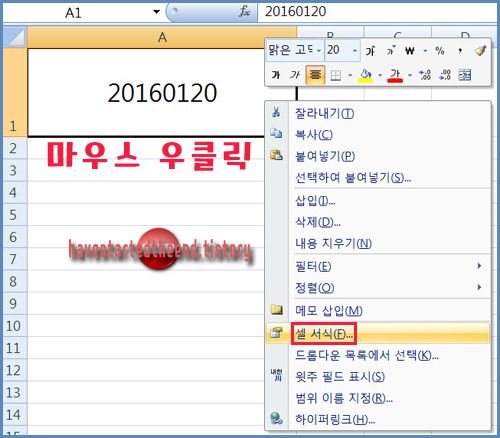Apply comma style format
Viewport: 500px width, 438px height.
(460, 51)
